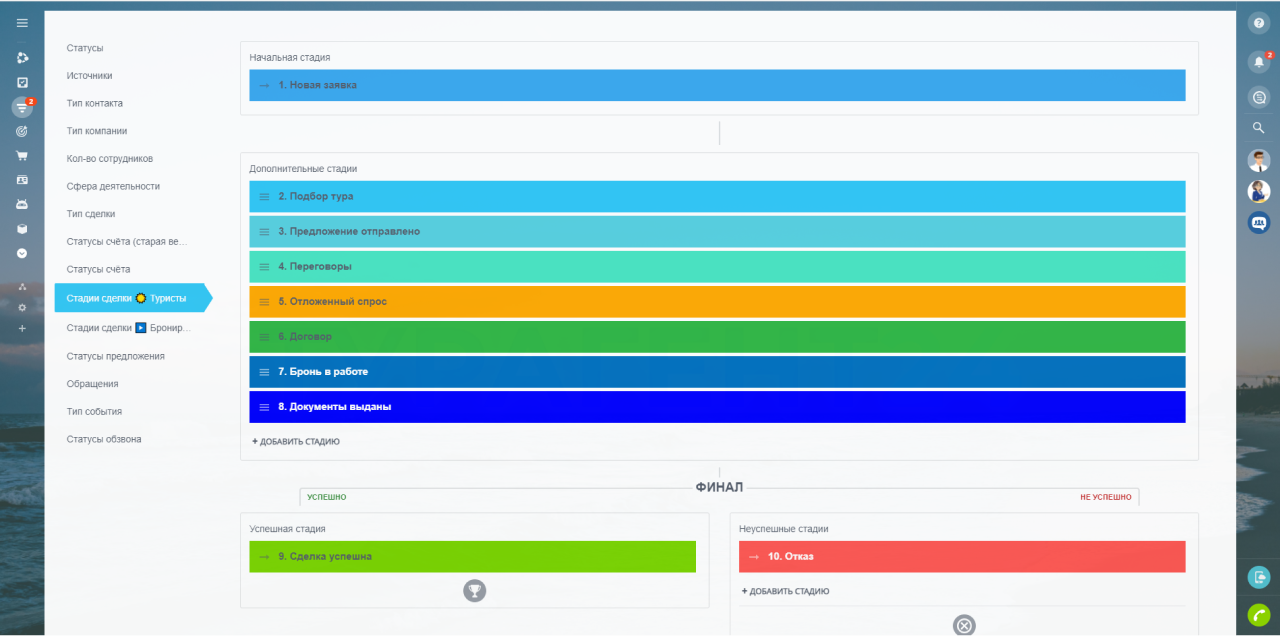Viewport: 1280px width, 636px height.
Task: Click the notifications bell icon
Action: (x=1259, y=62)
